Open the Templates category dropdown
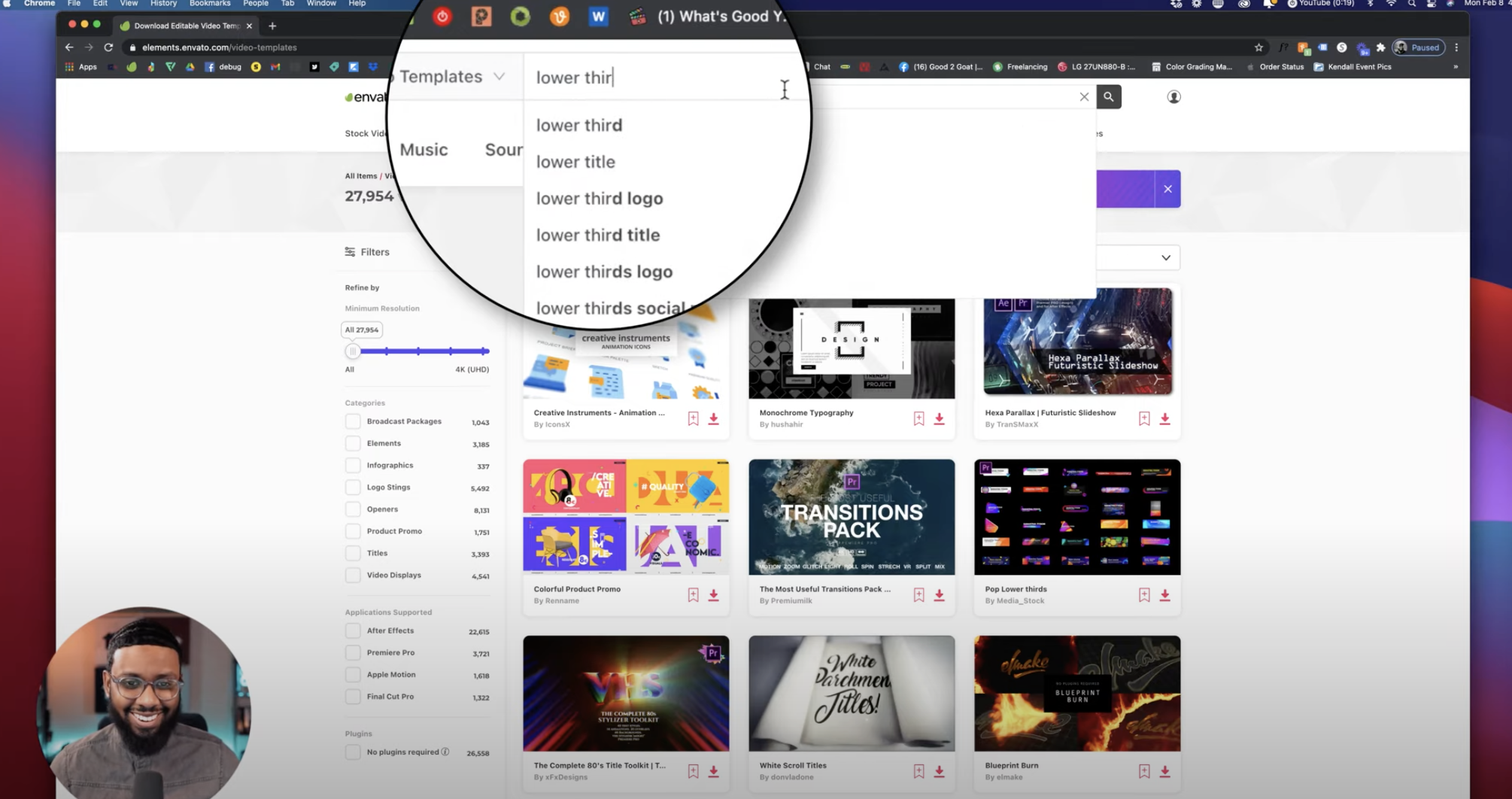 click(x=453, y=77)
